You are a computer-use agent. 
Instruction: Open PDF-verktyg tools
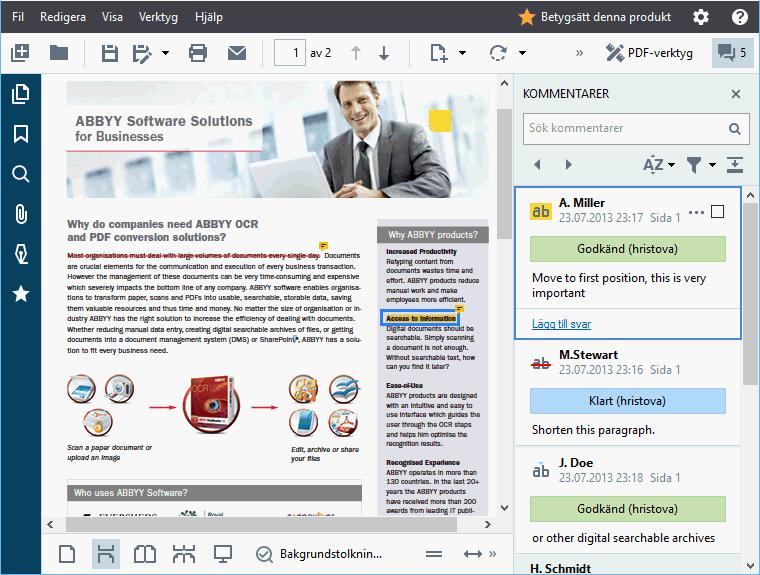(649, 53)
